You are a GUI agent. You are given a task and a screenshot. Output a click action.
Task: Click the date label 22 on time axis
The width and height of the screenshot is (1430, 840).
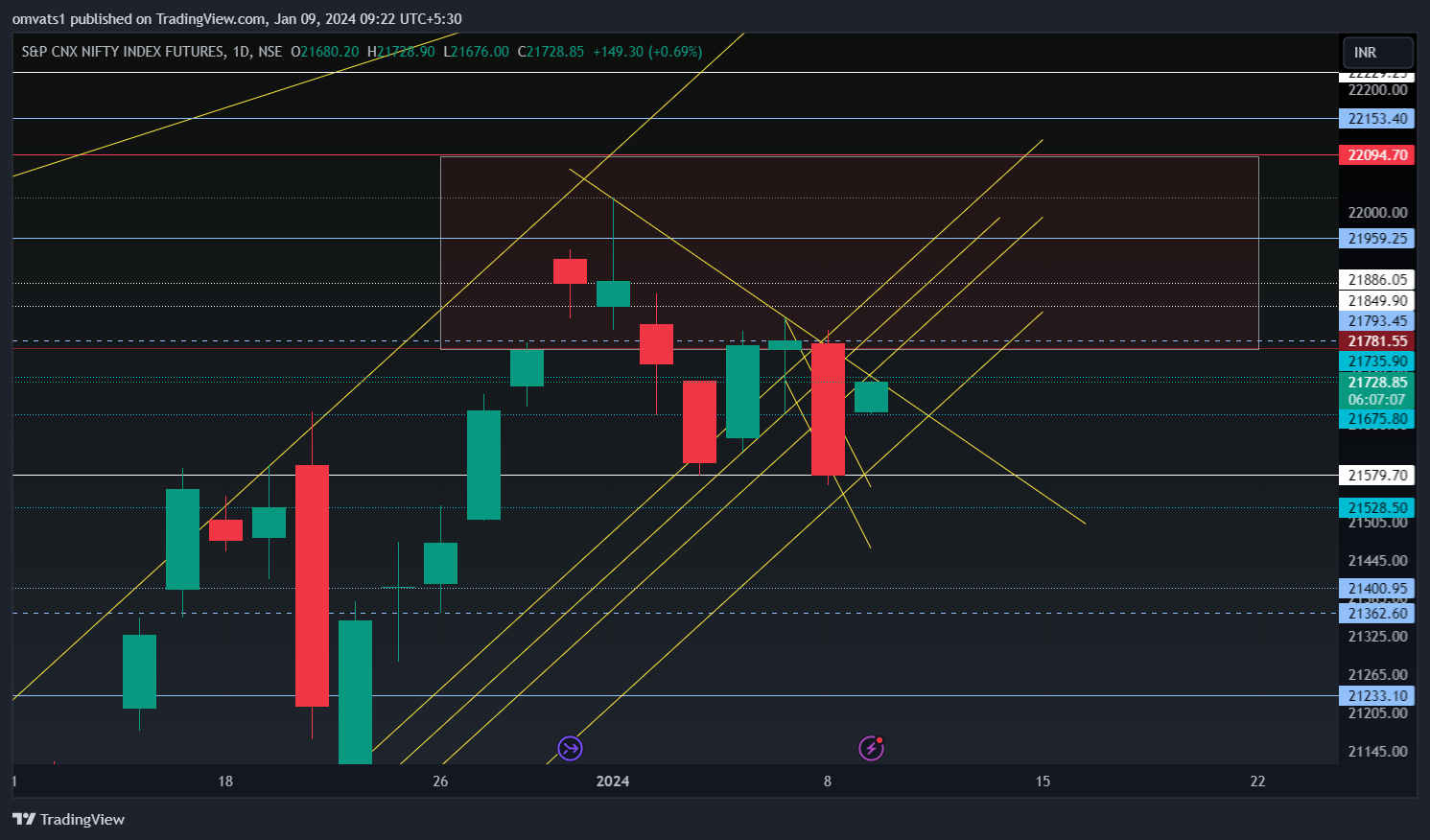coord(1257,782)
